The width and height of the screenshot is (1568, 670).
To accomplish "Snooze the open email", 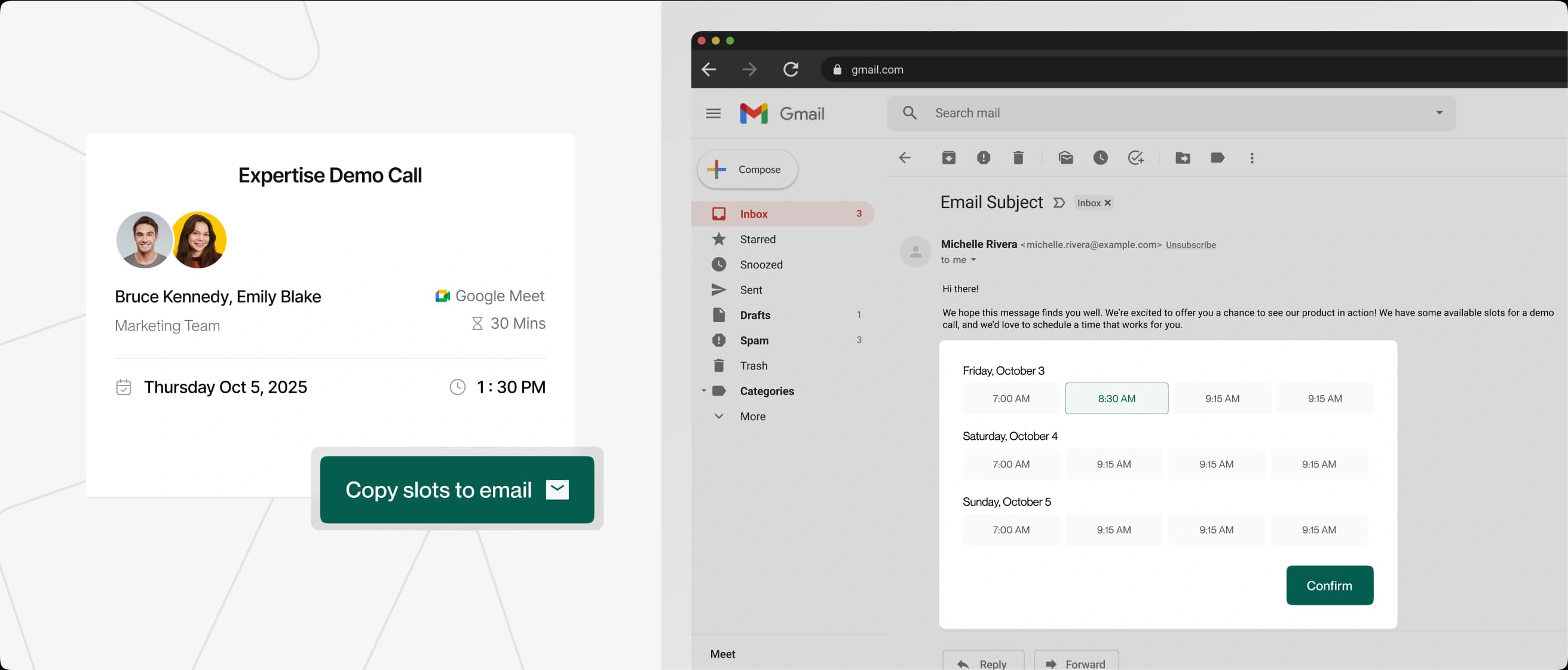I will click(1101, 158).
